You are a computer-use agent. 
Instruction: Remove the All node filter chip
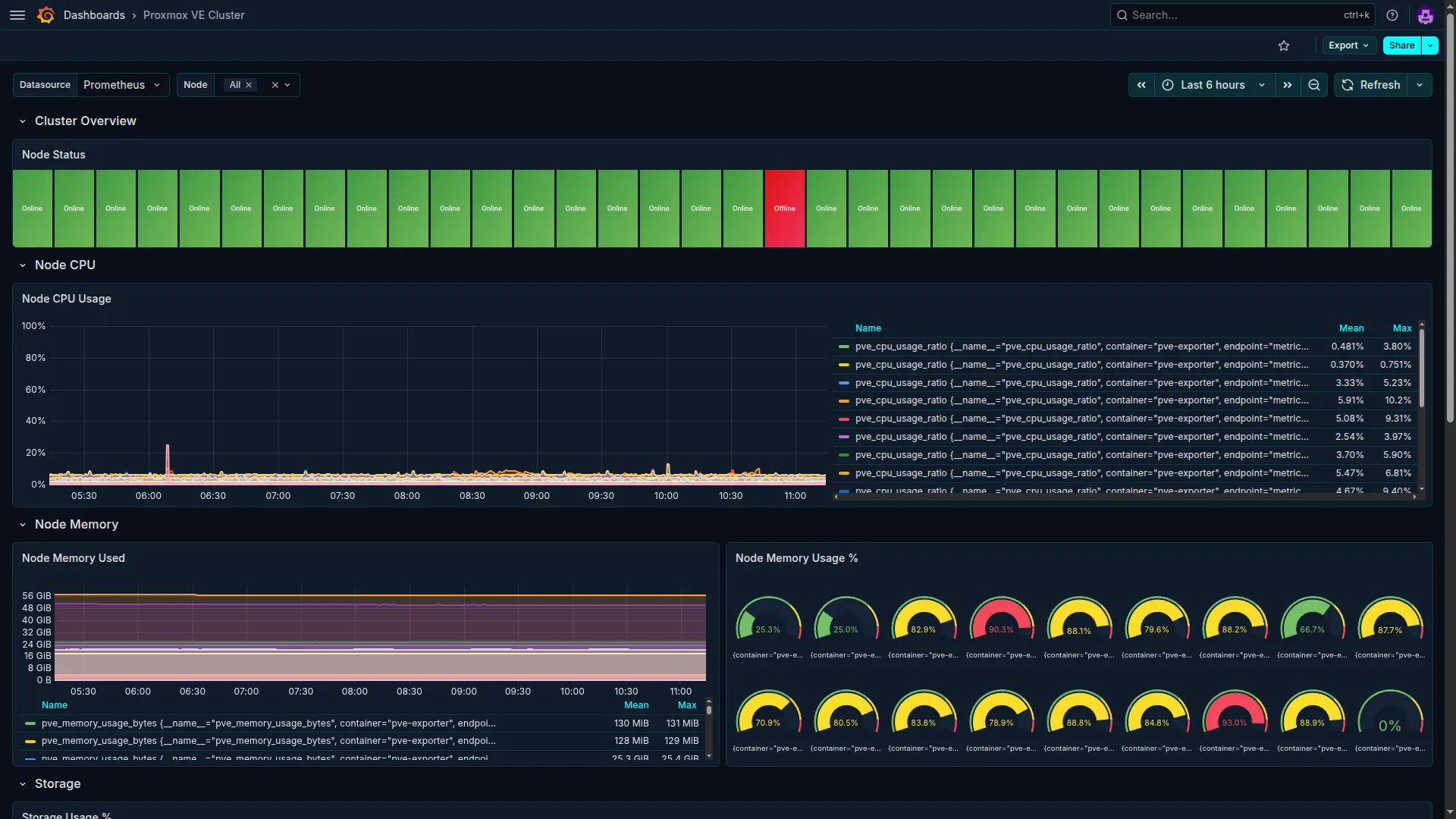(249, 85)
